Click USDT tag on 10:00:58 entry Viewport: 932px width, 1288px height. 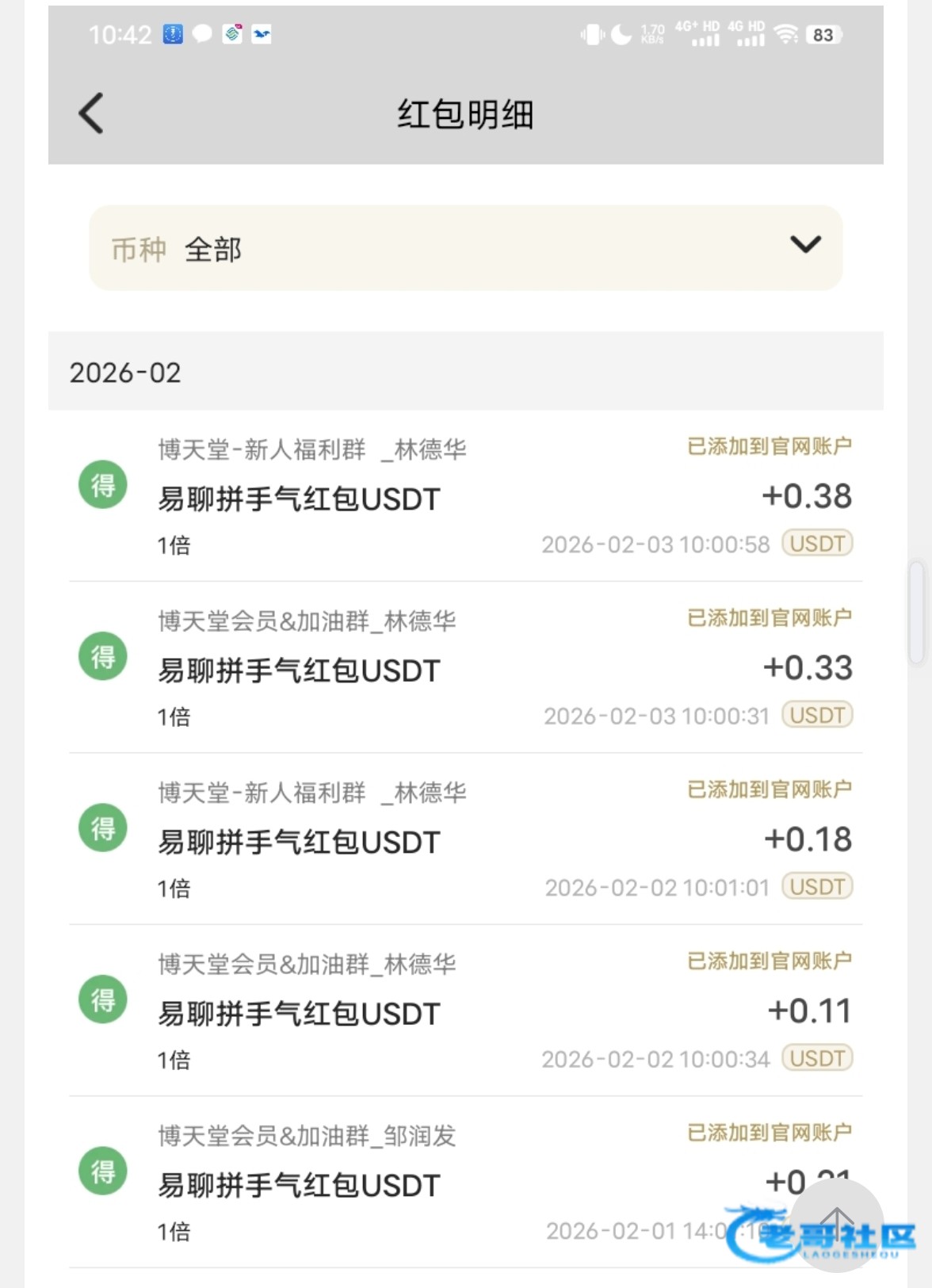pos(817,544)
